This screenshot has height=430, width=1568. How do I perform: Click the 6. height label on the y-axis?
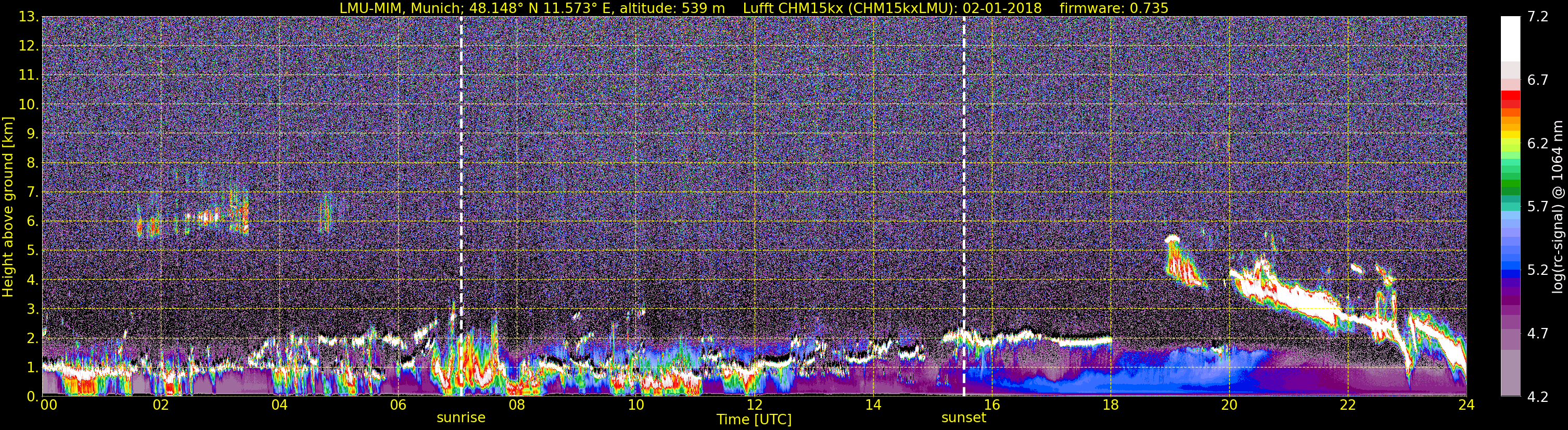coord(32,222)
